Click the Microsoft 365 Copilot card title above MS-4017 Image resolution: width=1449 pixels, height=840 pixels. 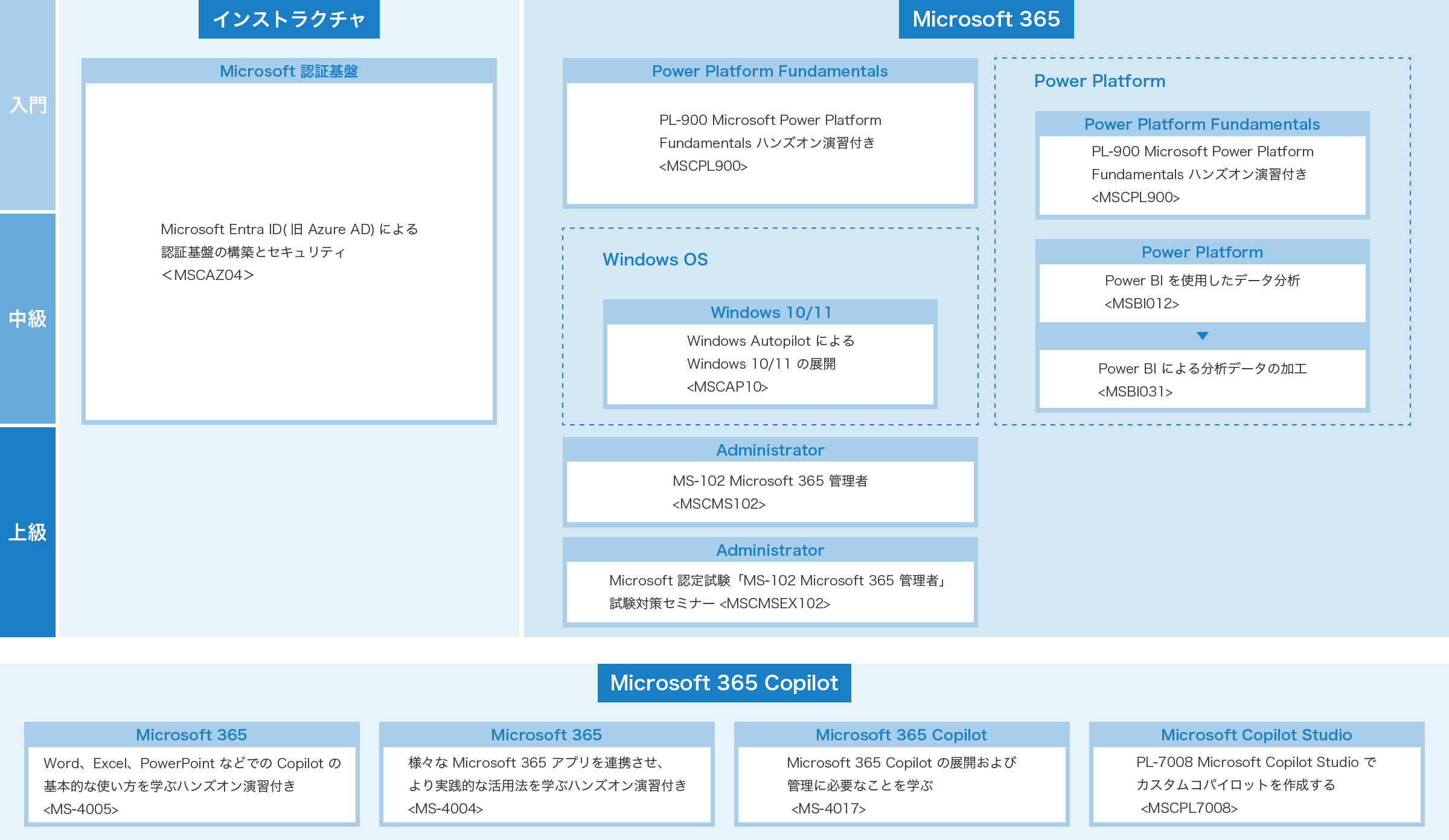[x=901, y=735]
